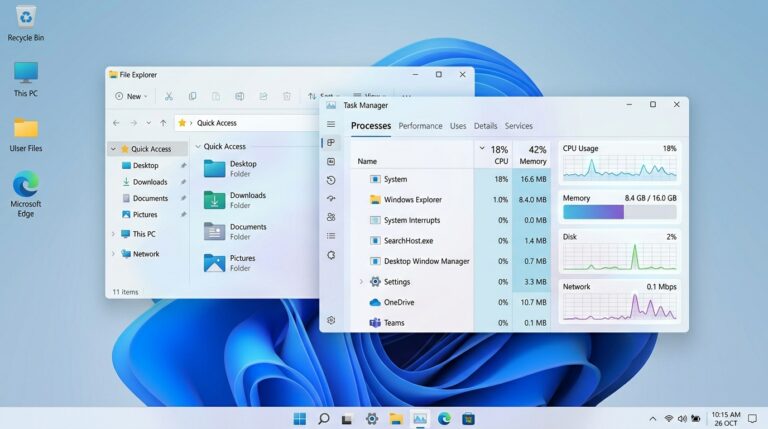Click the Paste icon in File Explorer
Screen dimensions: 768x429
[x=216, y=96]
